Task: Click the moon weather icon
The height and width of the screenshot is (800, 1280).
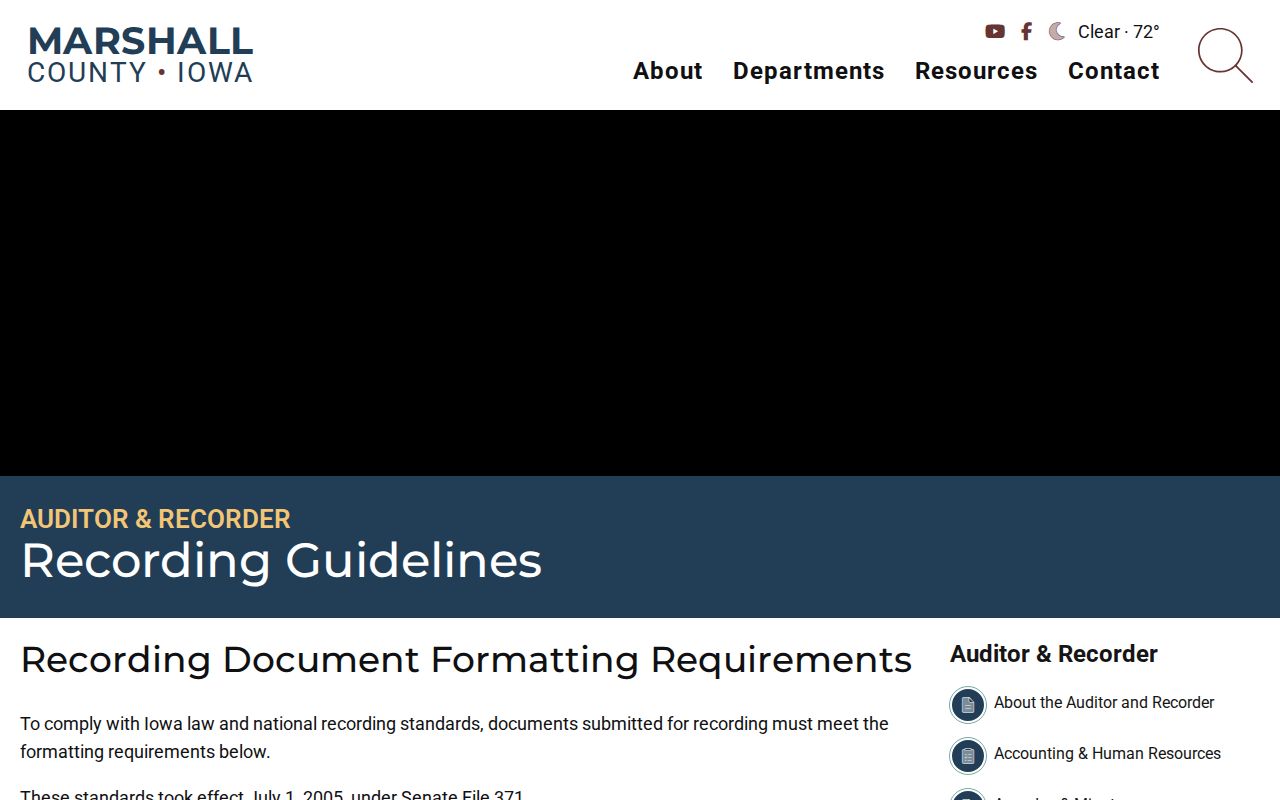Action: tap(1057, 32)
